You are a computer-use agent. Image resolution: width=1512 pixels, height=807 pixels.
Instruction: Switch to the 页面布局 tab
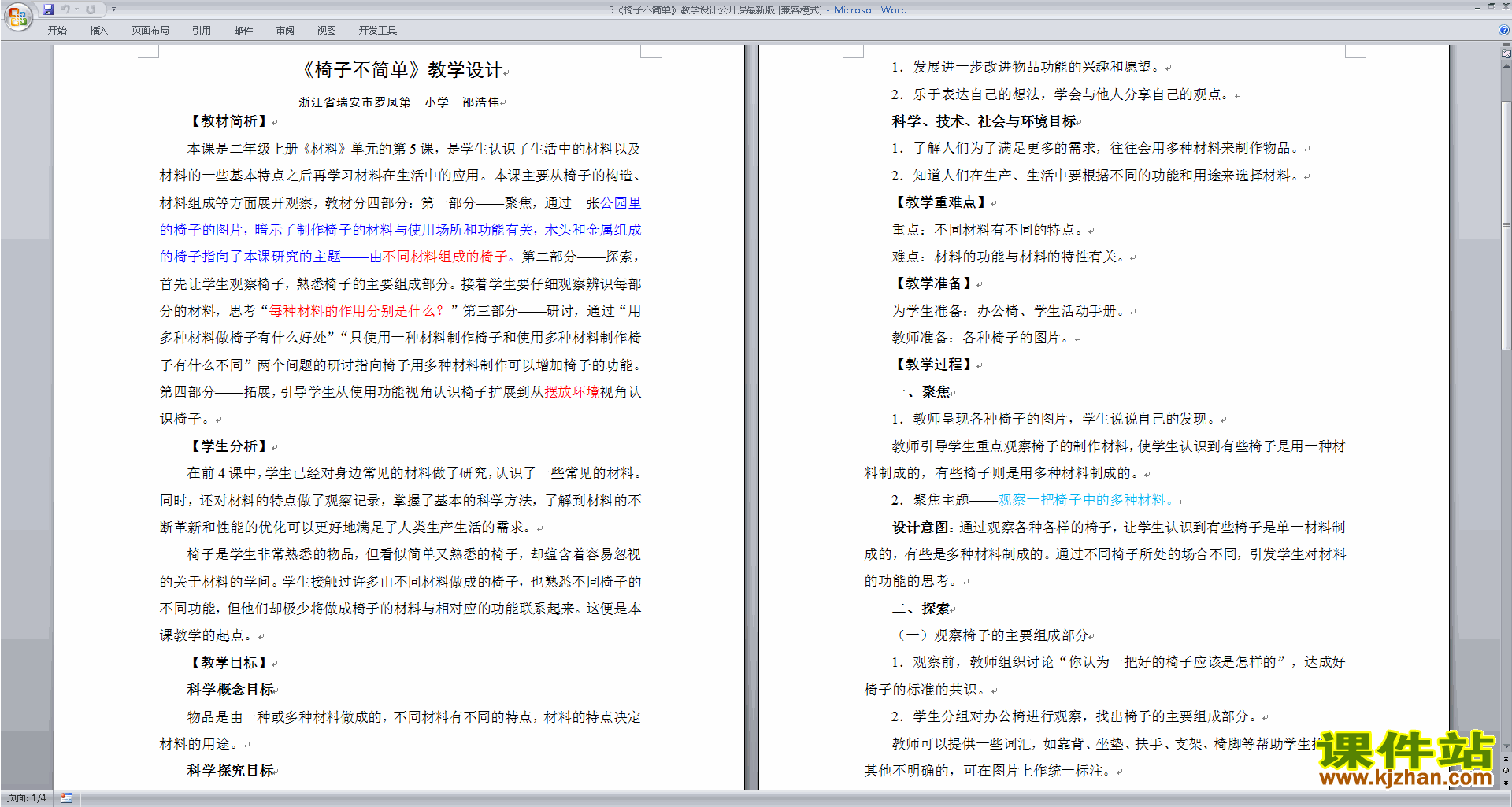click(x=150, y=31)
